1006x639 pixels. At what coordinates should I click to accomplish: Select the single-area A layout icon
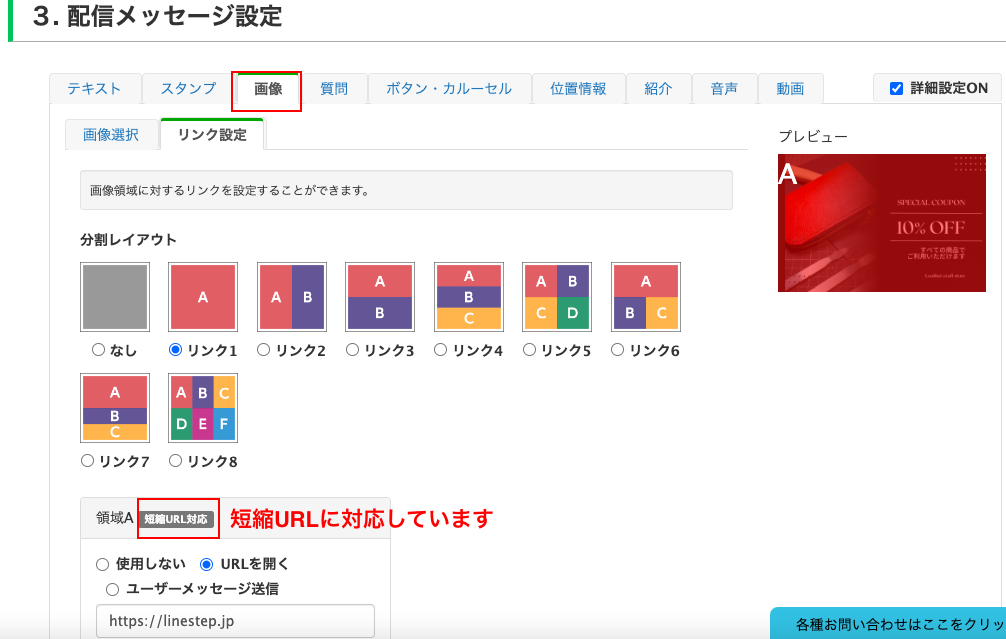click(x=203, y=297)
